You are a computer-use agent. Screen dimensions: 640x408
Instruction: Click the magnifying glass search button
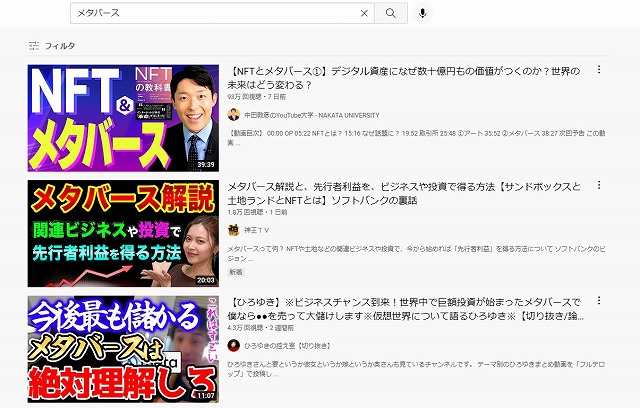[x=391, y=13]
